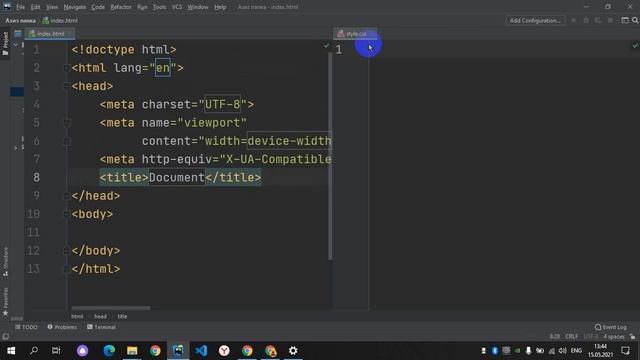Open the TODO tool window
This screenshot has height=360, width=640.
click(27, 327)
